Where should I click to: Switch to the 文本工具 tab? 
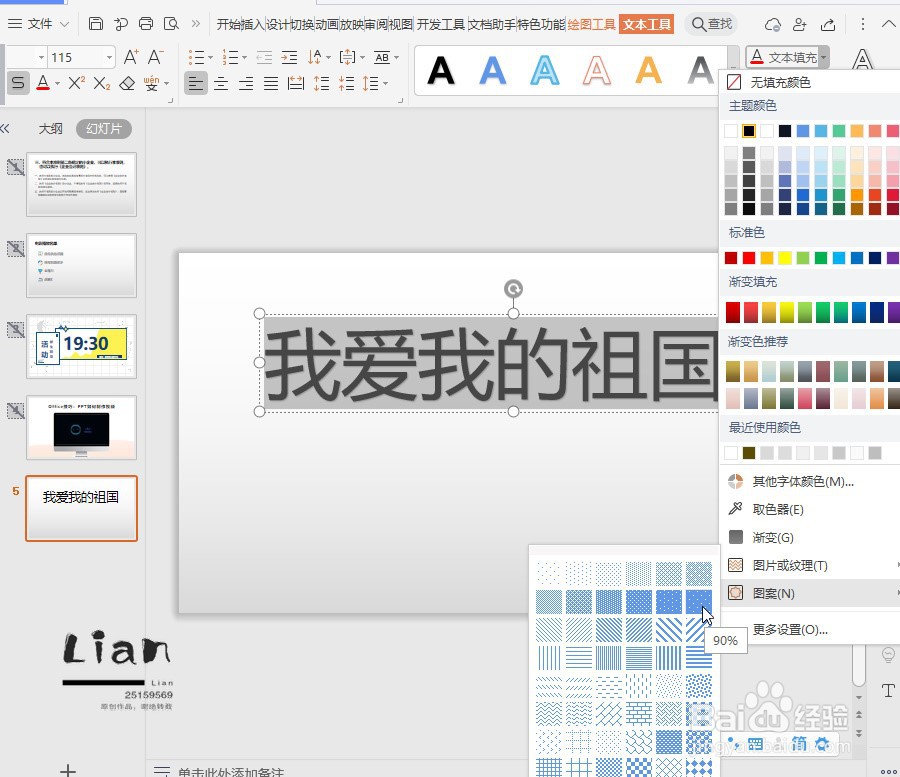coord(646,24)
